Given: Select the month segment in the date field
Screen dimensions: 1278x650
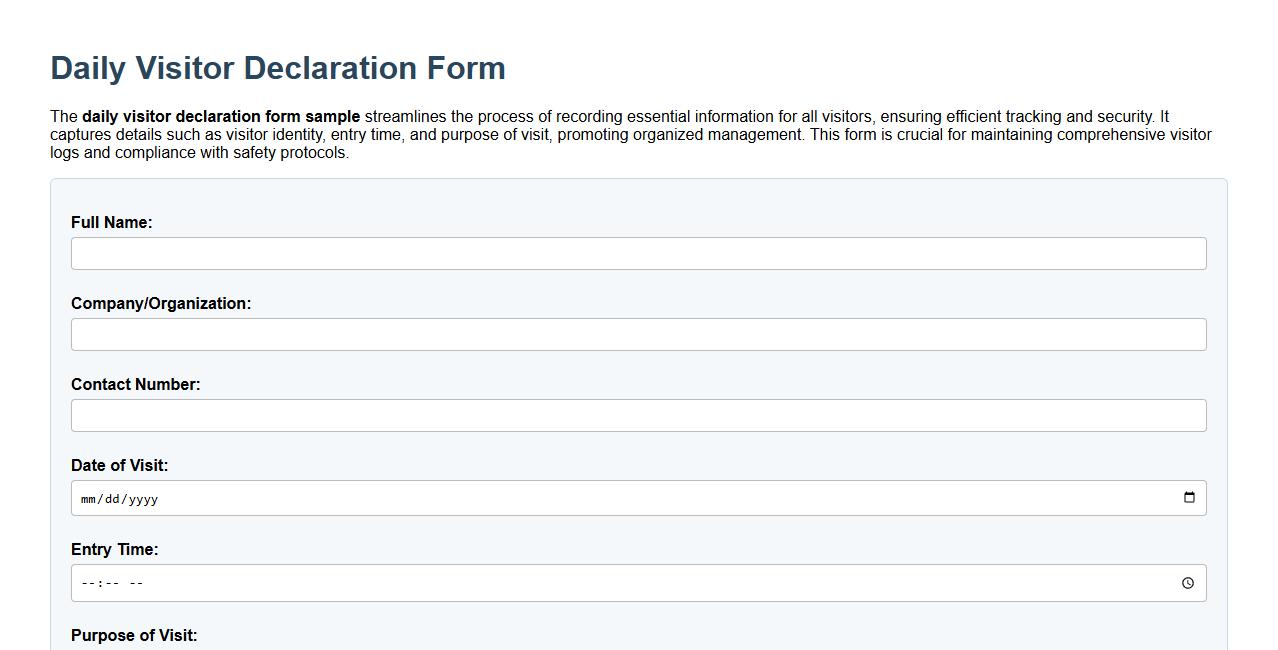Looking at the screenshot, I should point(87,498).
